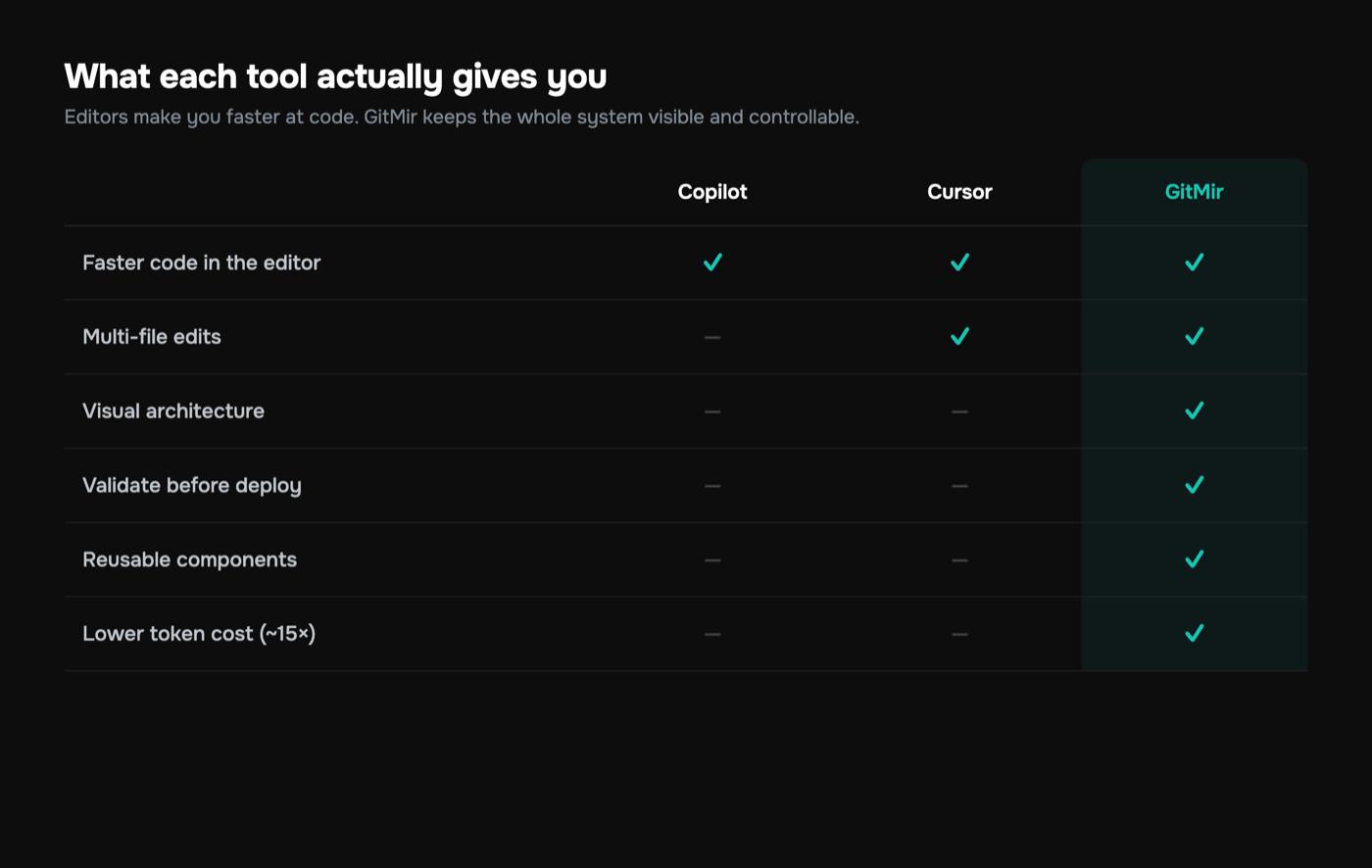Screen dimensions: 1372x868
Task: Click Copilot checkmark for Faster code in the editor
Action: (x=712, y=262)
